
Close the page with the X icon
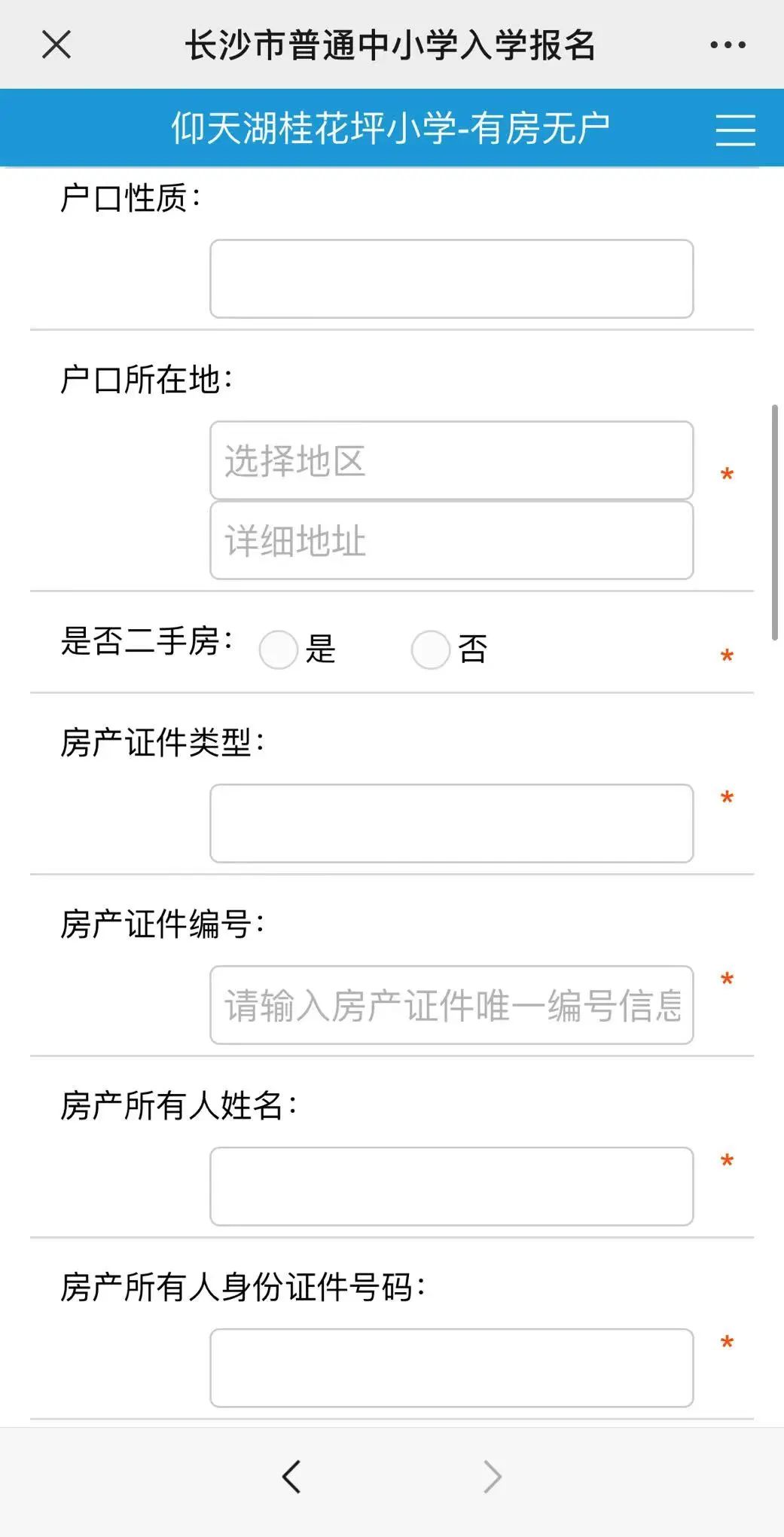coord(56,44)
